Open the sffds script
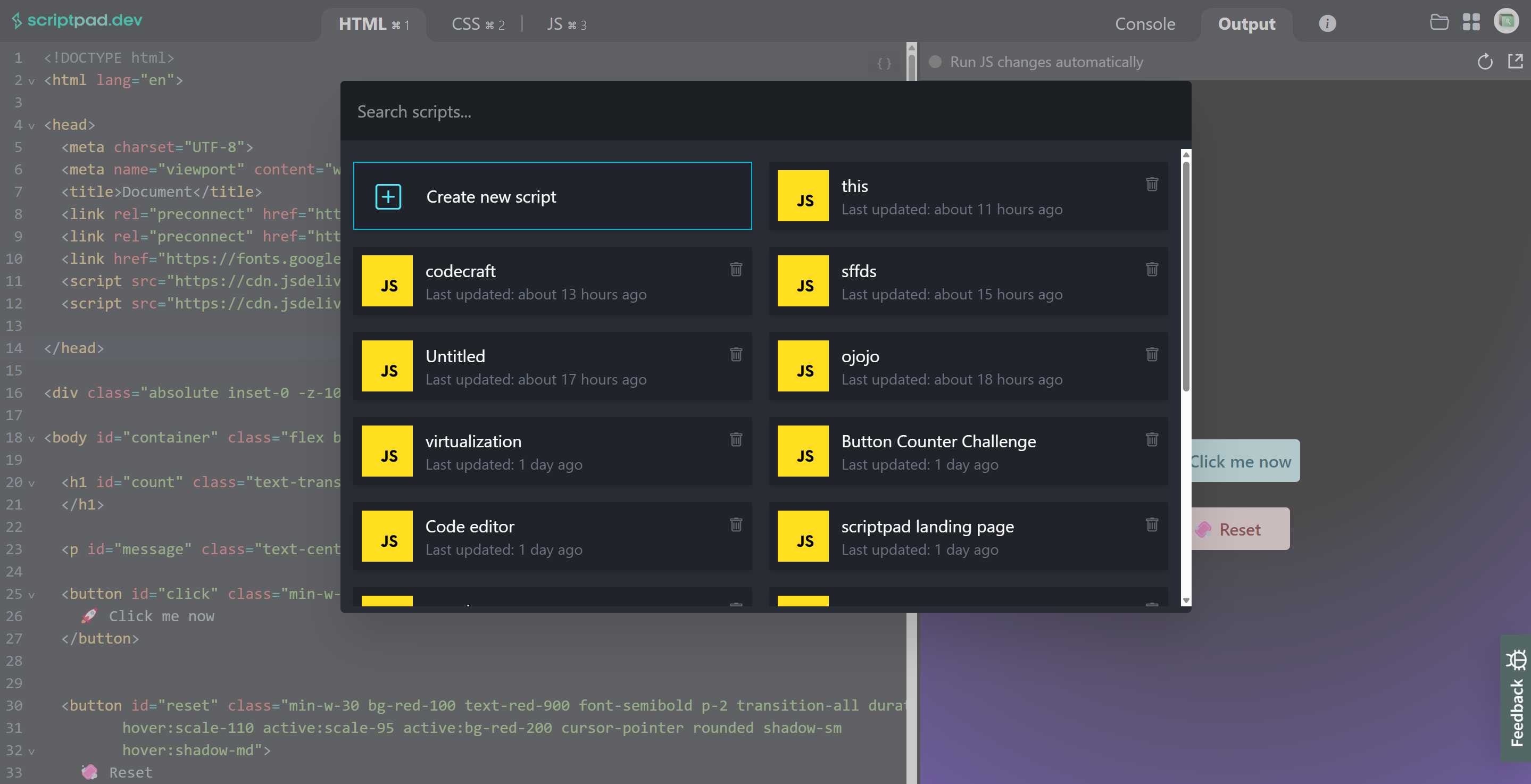Screen dimensions: 1531x784 pos(968,281)
